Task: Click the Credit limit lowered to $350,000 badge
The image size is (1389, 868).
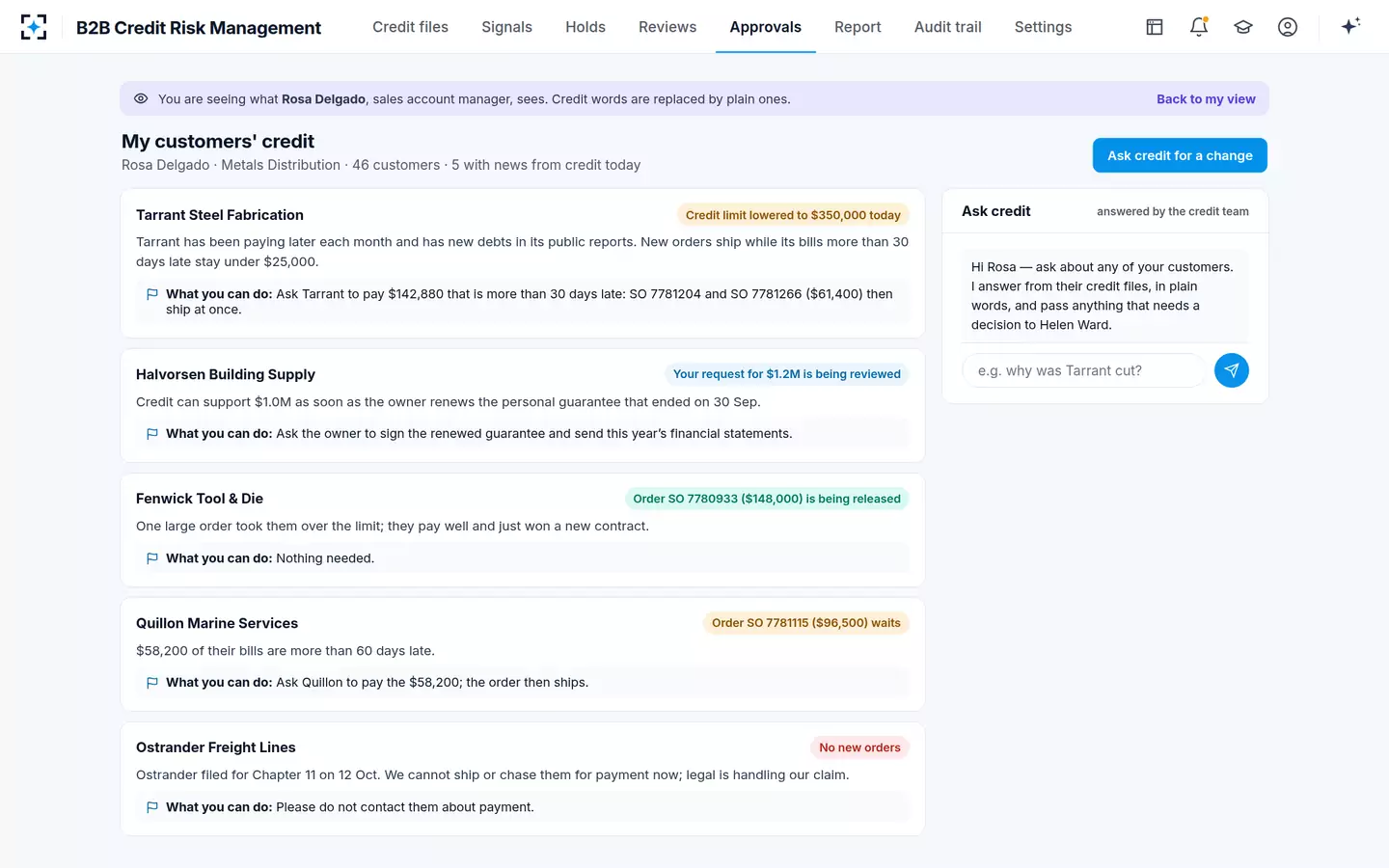Action: (x=793, y=215)
